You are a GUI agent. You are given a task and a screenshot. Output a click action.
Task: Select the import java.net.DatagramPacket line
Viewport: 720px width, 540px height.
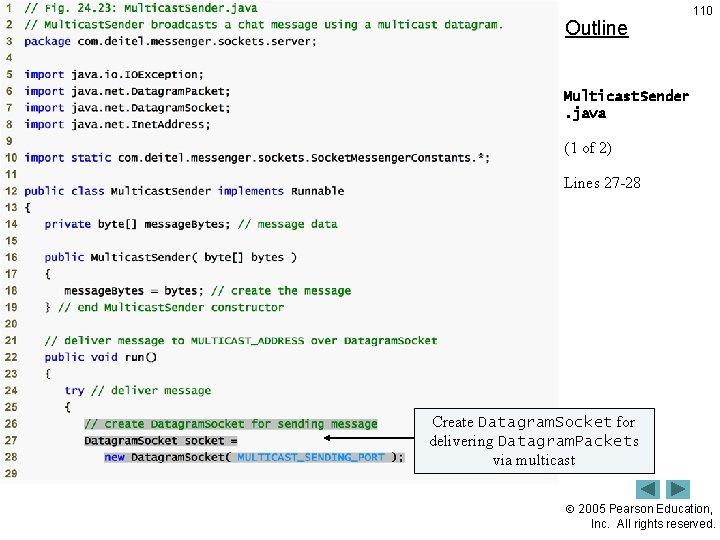127,91
